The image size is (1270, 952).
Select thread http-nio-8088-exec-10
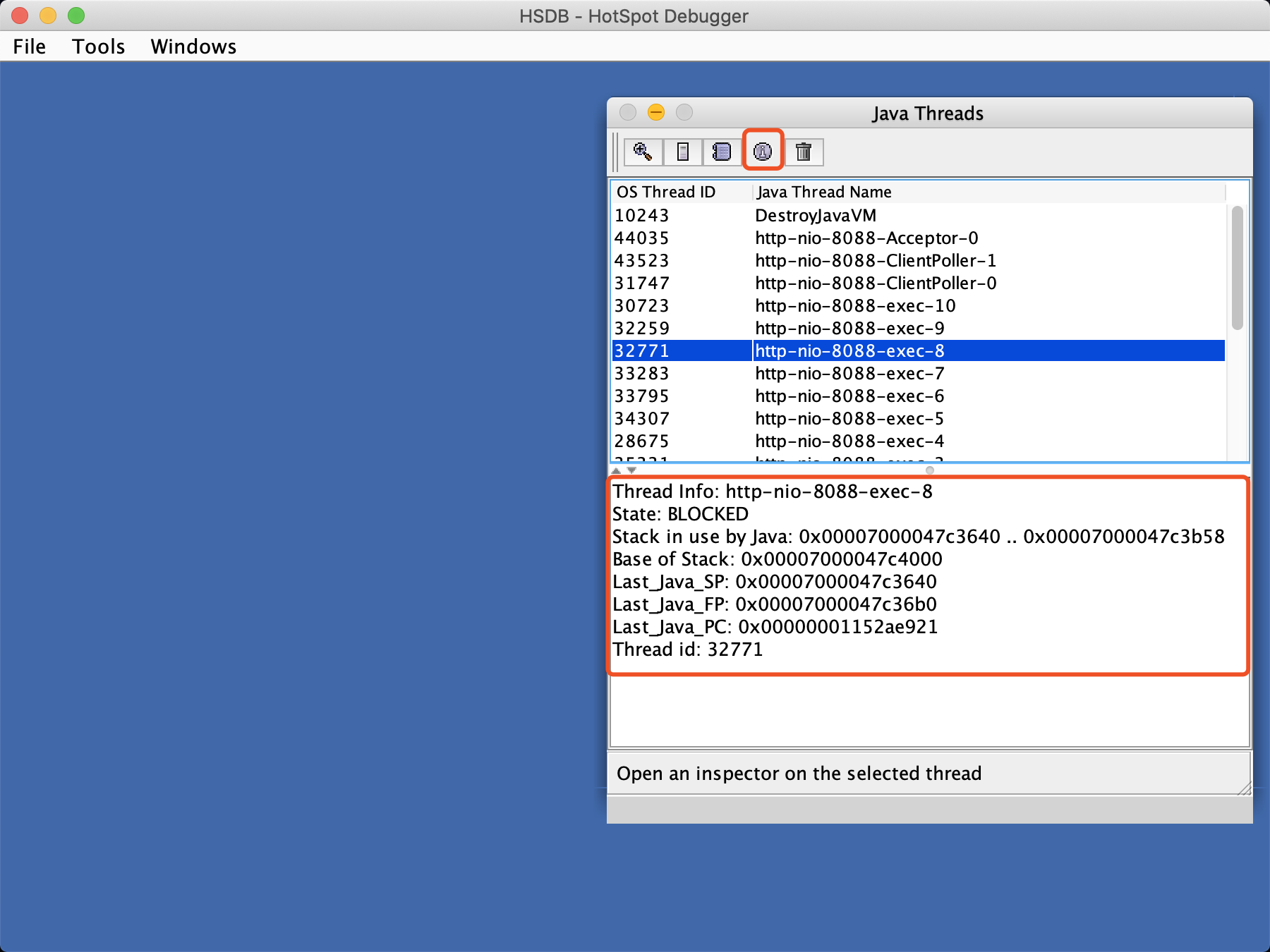point(918,305)
